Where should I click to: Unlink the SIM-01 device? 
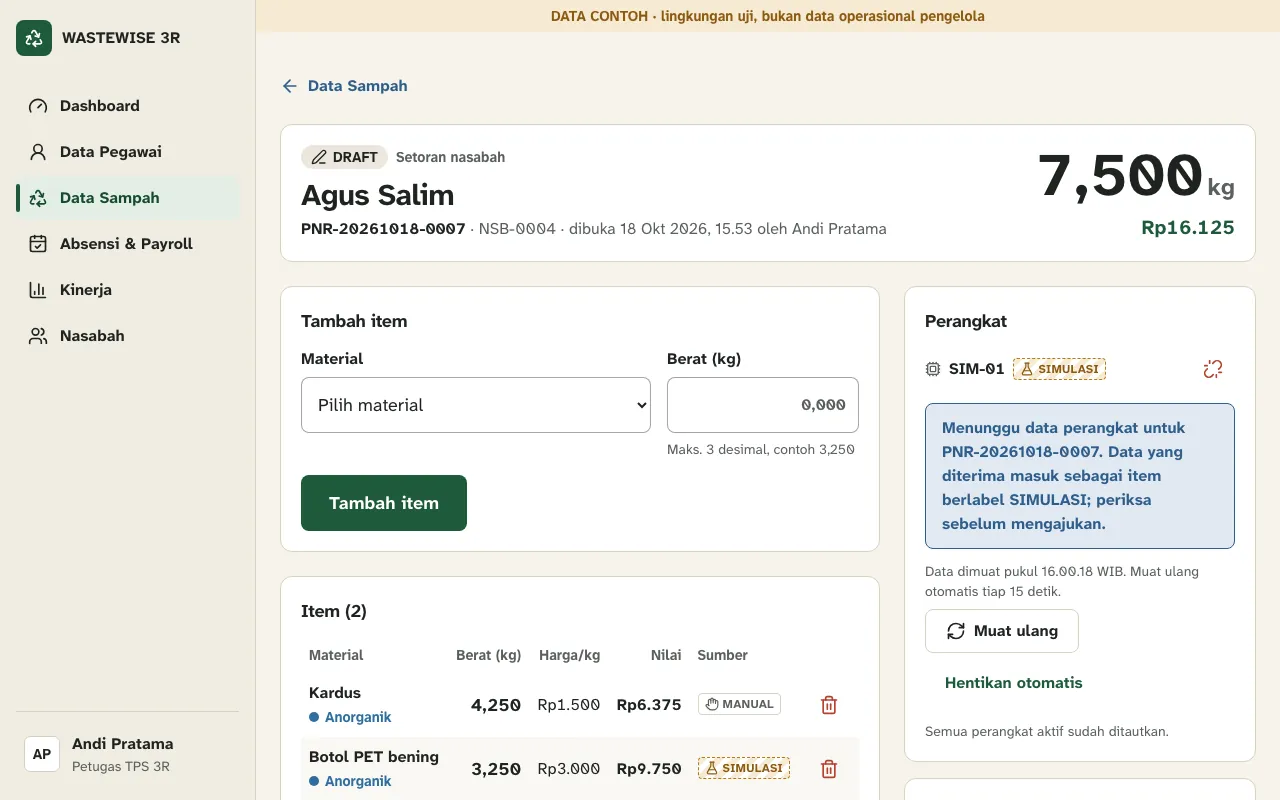[x=1213, y=369]
